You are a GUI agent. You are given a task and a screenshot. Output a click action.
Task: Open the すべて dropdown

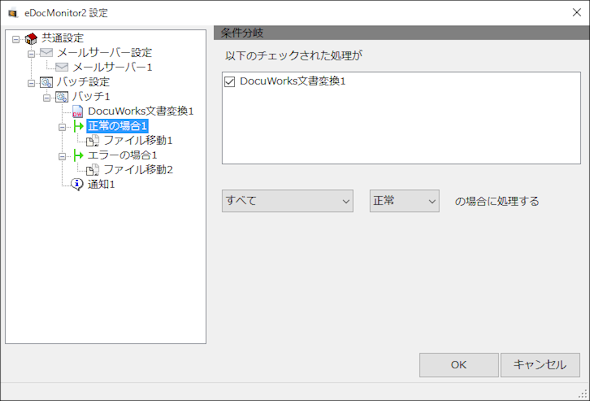pyautogui.click(x=287, y=201)
